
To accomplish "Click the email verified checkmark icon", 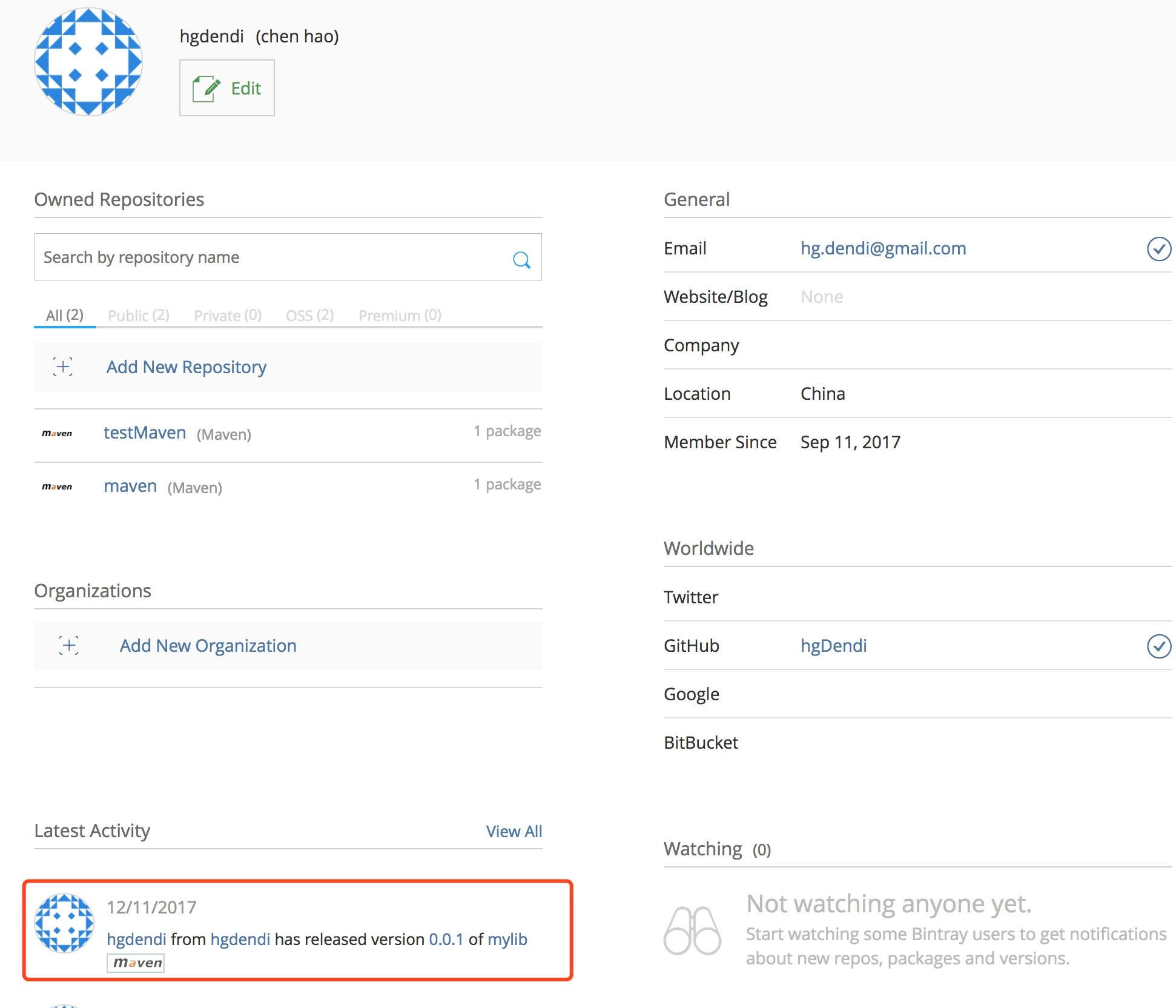I will (x=1158, y=249).
